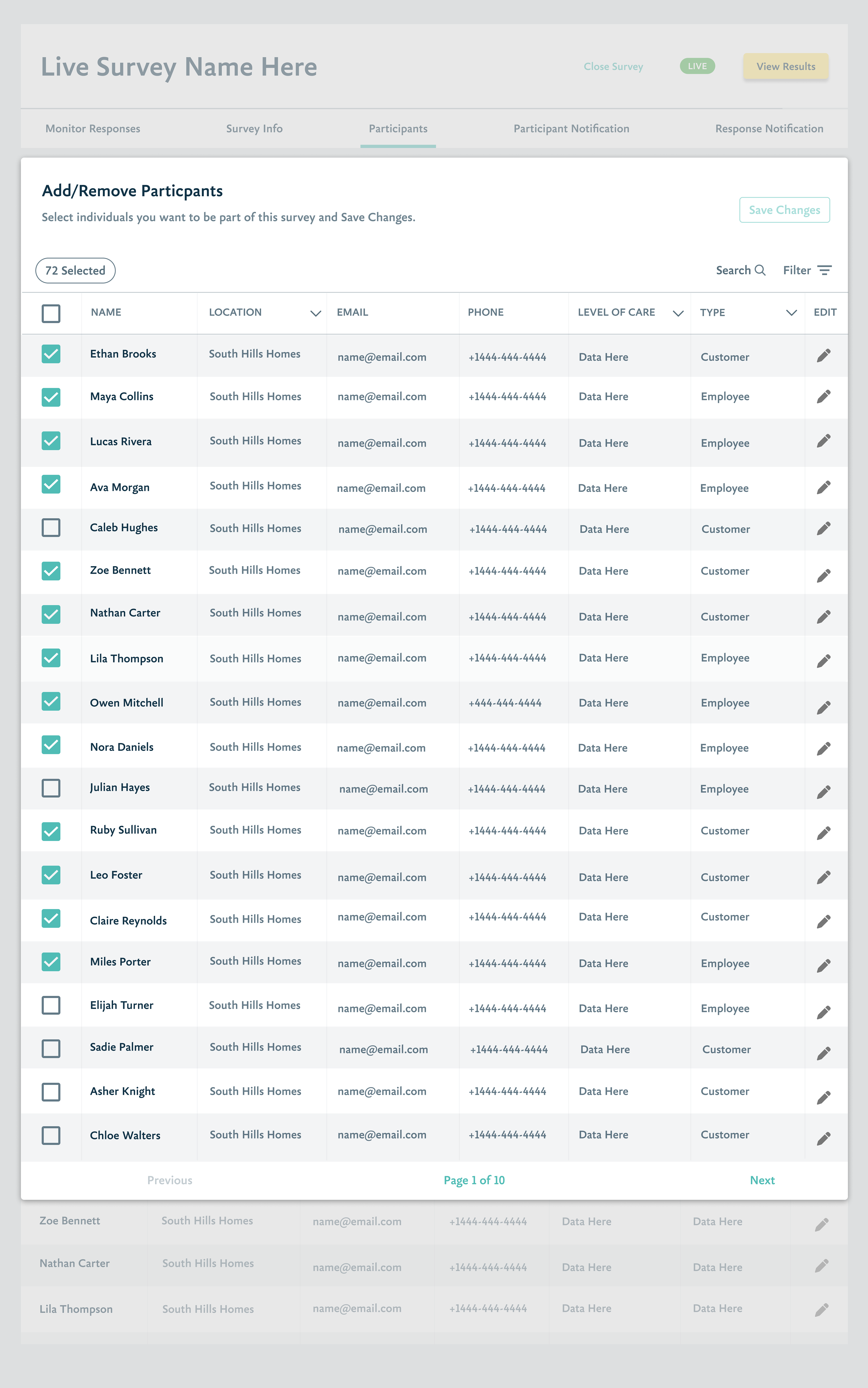
Task: Deselect Owen Mitchell's checkbox
Action: [51, 701]
